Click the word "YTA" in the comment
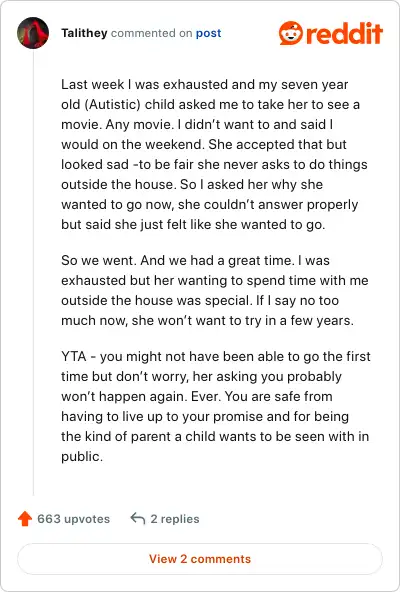 coord(74,356)
